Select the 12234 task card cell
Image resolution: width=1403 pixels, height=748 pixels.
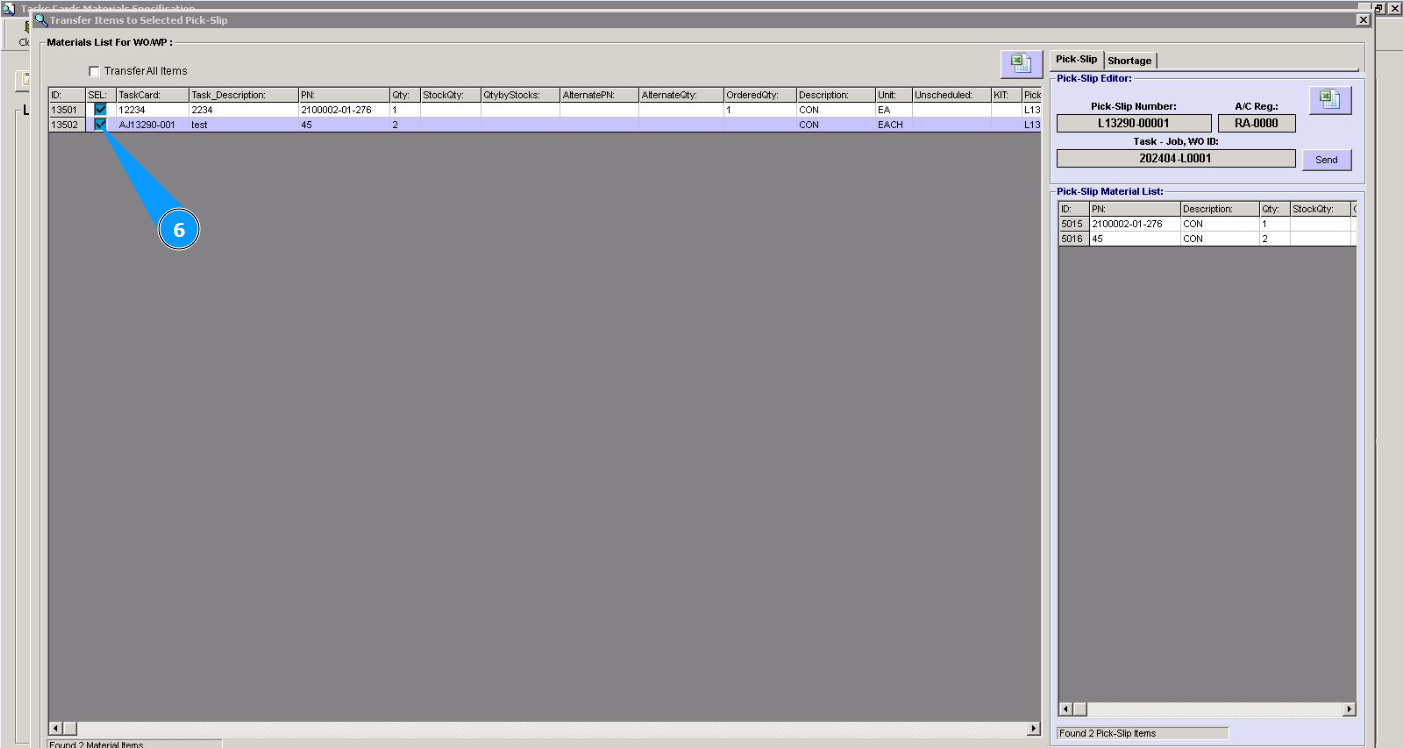[152, 110]
